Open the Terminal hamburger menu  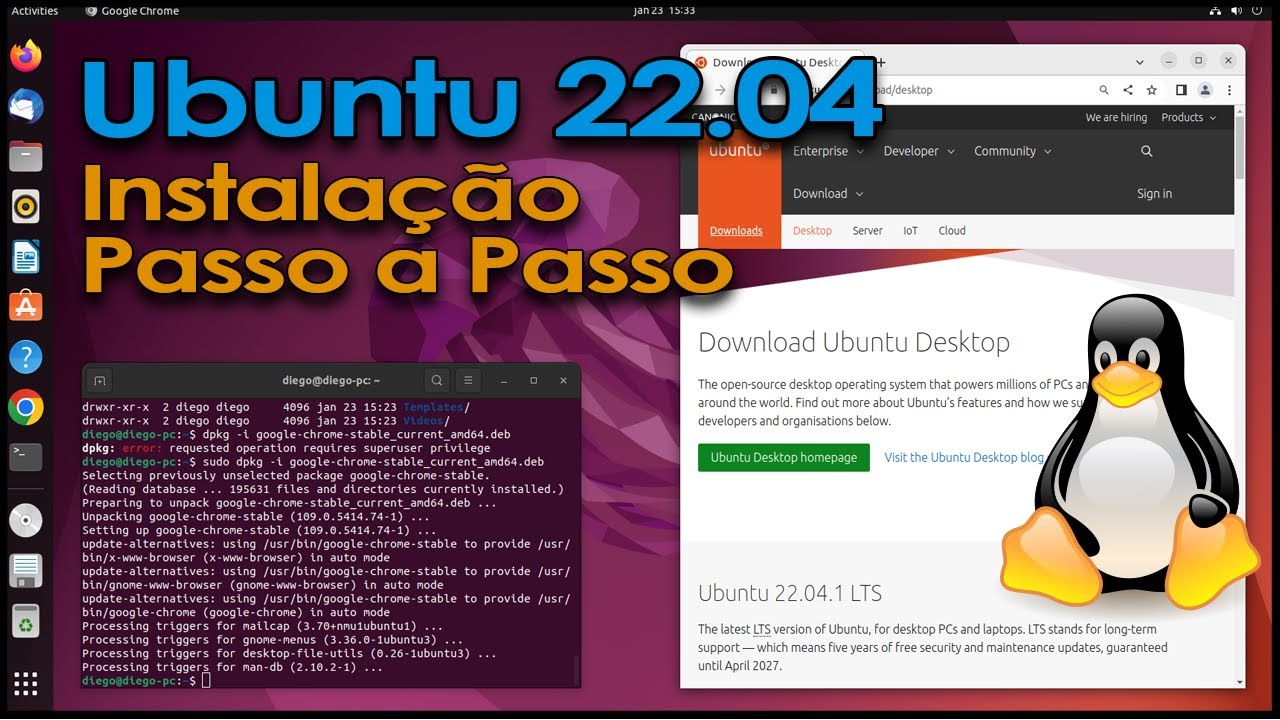[468, 380]
